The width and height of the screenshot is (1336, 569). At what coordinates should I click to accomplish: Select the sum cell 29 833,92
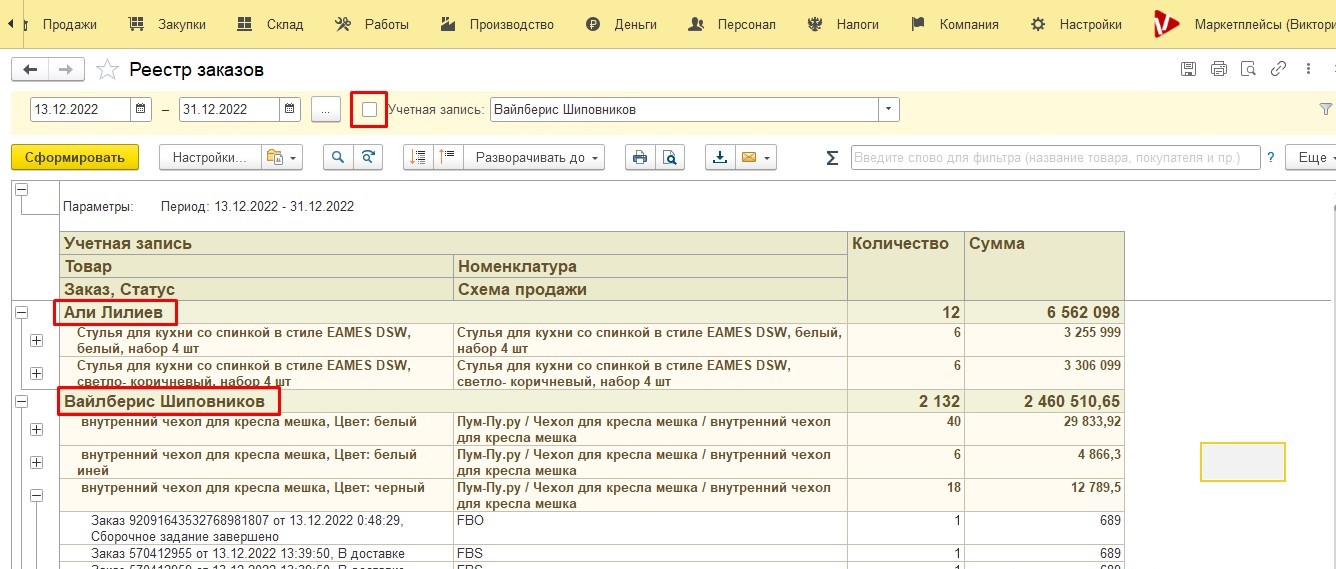tap(1045, 429)
